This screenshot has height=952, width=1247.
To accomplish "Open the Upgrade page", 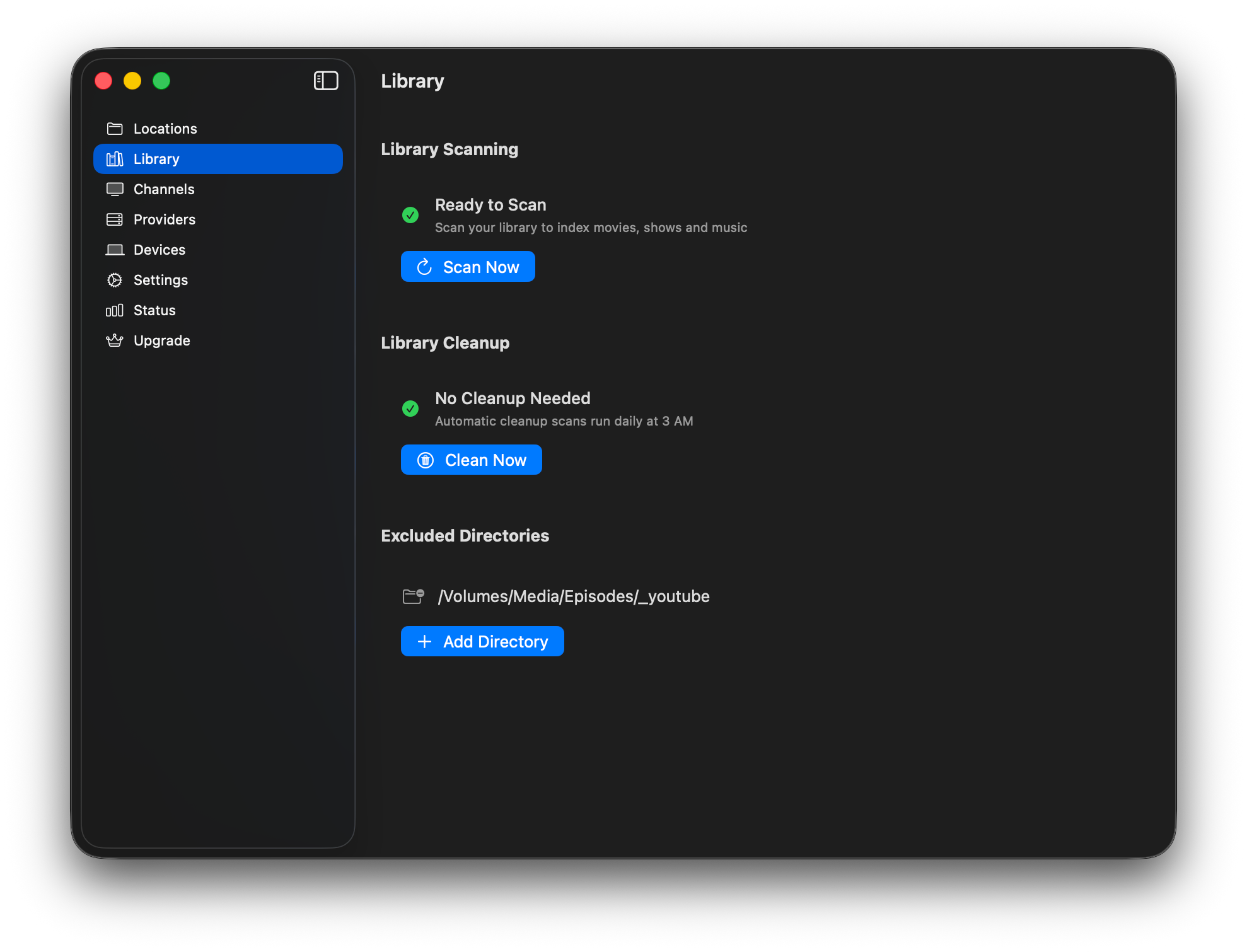I will (x=161, y=340).
